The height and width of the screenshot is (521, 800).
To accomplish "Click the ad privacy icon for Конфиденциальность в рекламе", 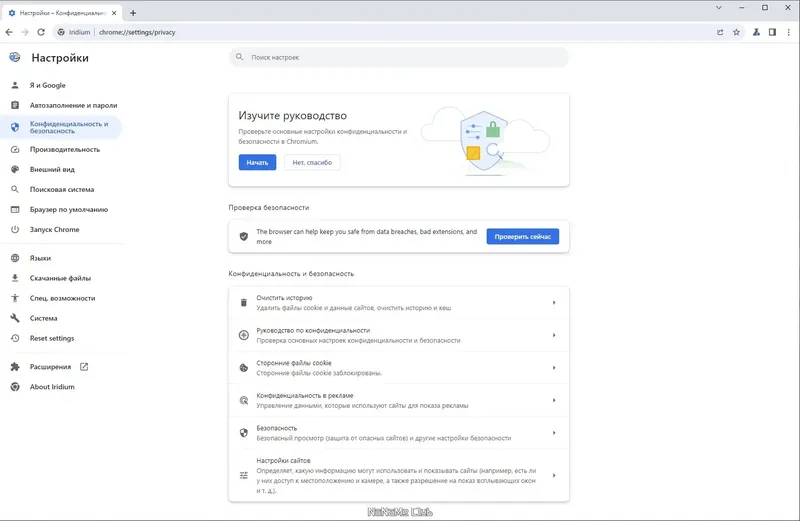I will 244,401.
